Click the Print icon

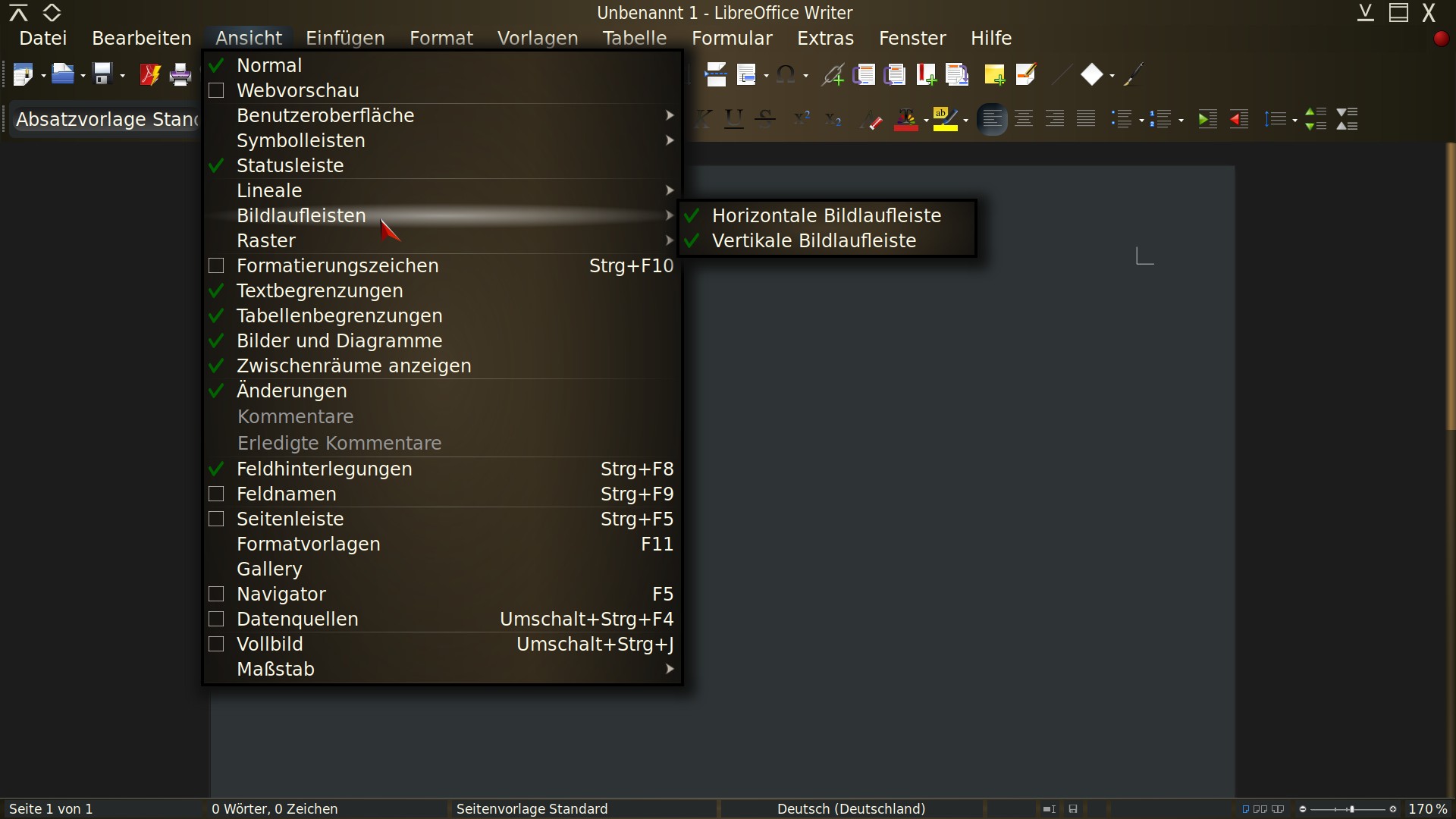click(180, 74)
